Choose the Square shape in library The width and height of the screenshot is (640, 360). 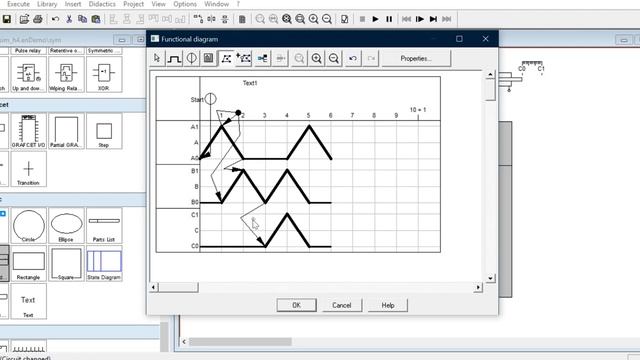pyautogui.click(x=66, y=263)
